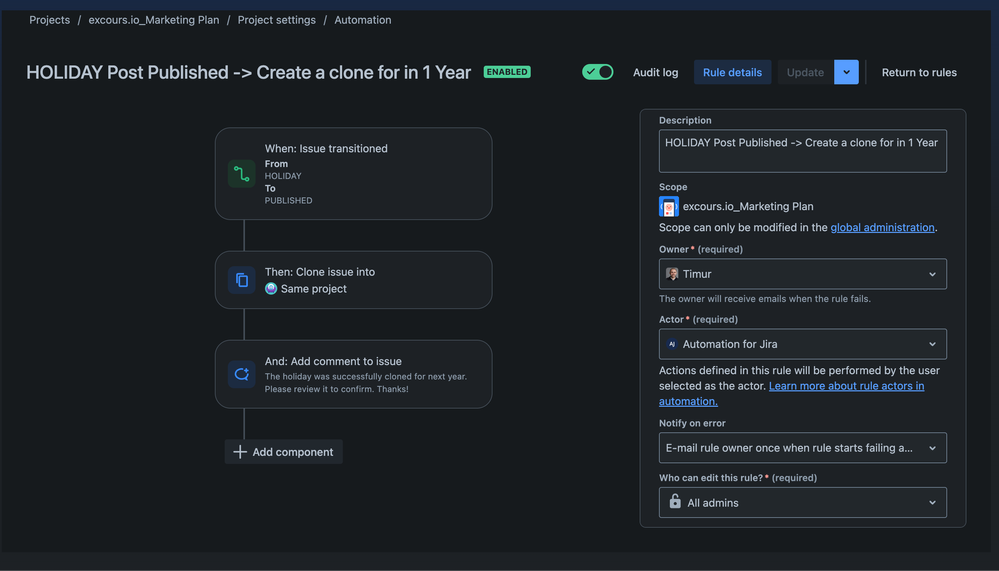Open the Automation breadcrumb
The height and width of the screenshot is (571, 999).
click(x=363, y=20)
